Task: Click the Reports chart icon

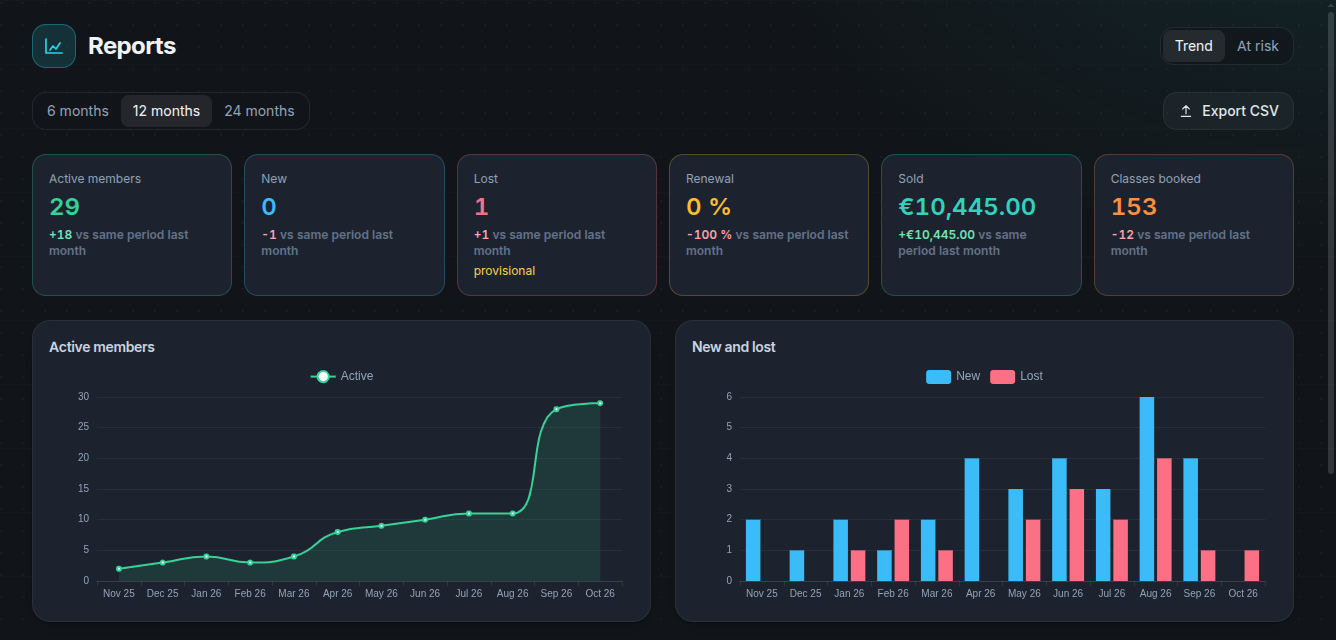Action: 54,46
